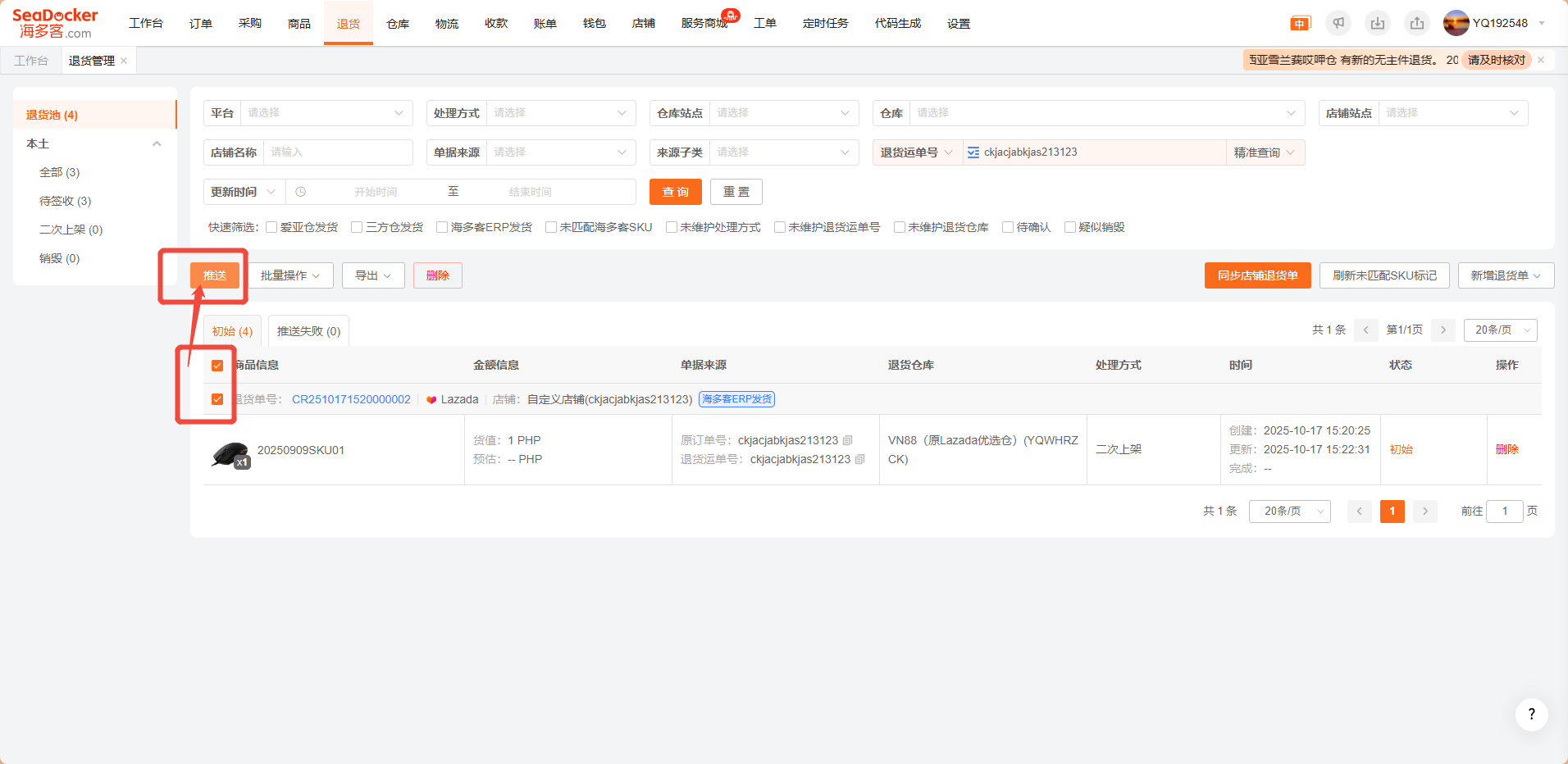Open the 仓库 top menu
Viewport: 1568px width, 764px height.
pos(398,24)
